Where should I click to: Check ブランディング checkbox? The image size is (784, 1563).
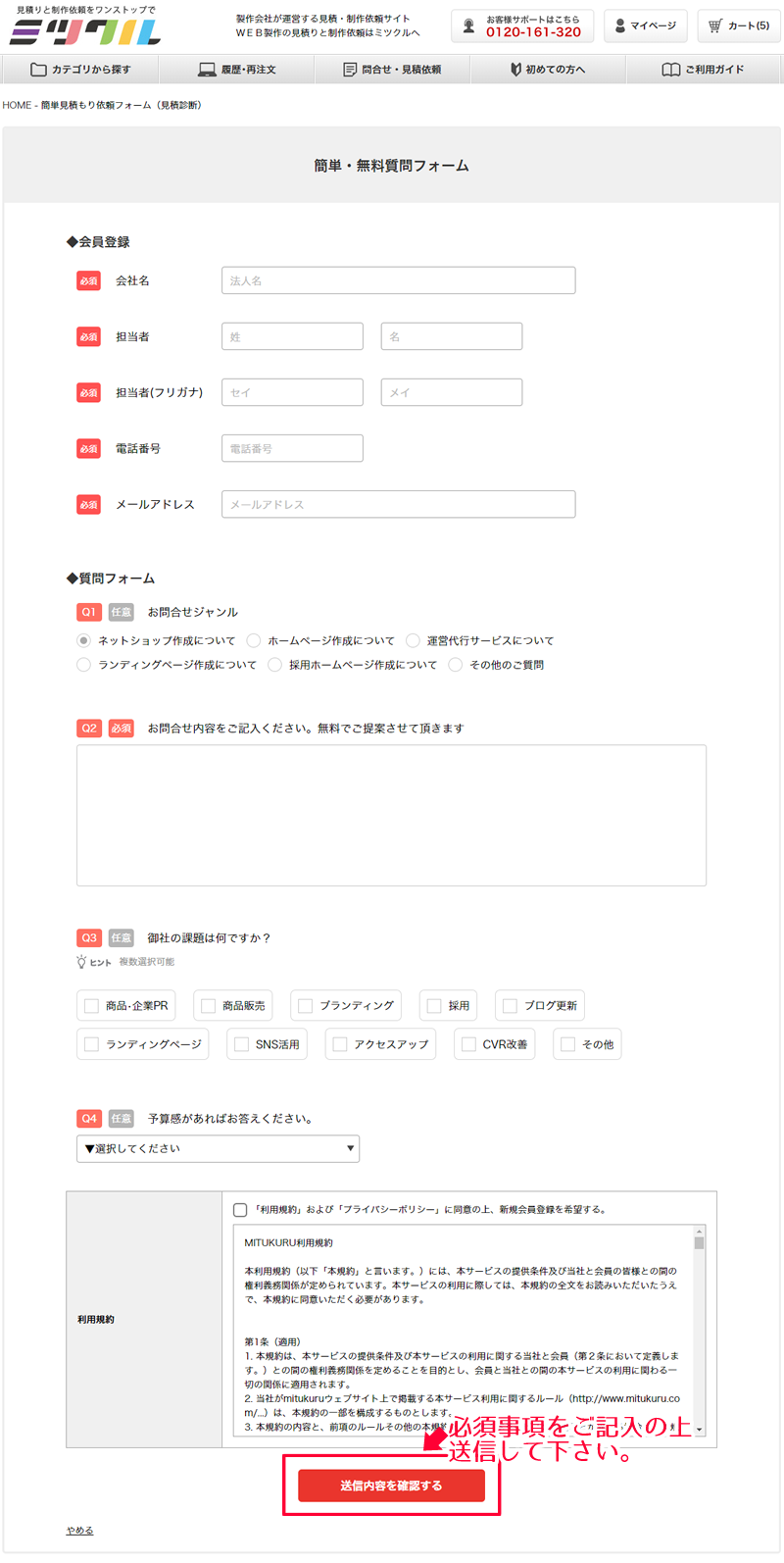tap(305, 1006)
